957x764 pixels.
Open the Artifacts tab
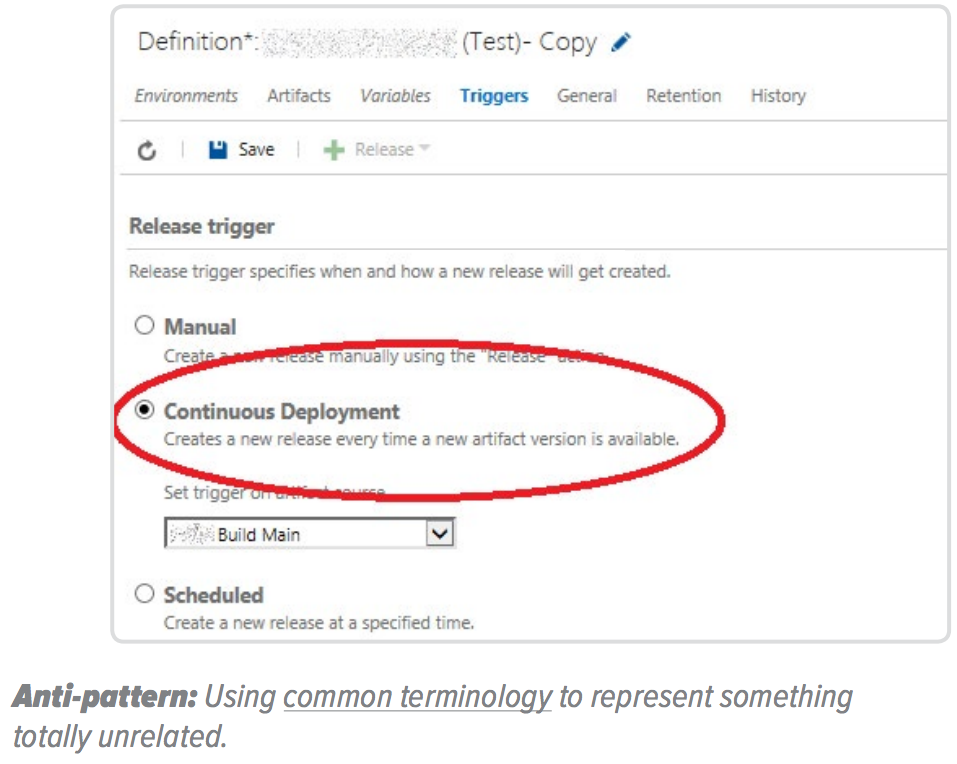[x=298, y=96]
